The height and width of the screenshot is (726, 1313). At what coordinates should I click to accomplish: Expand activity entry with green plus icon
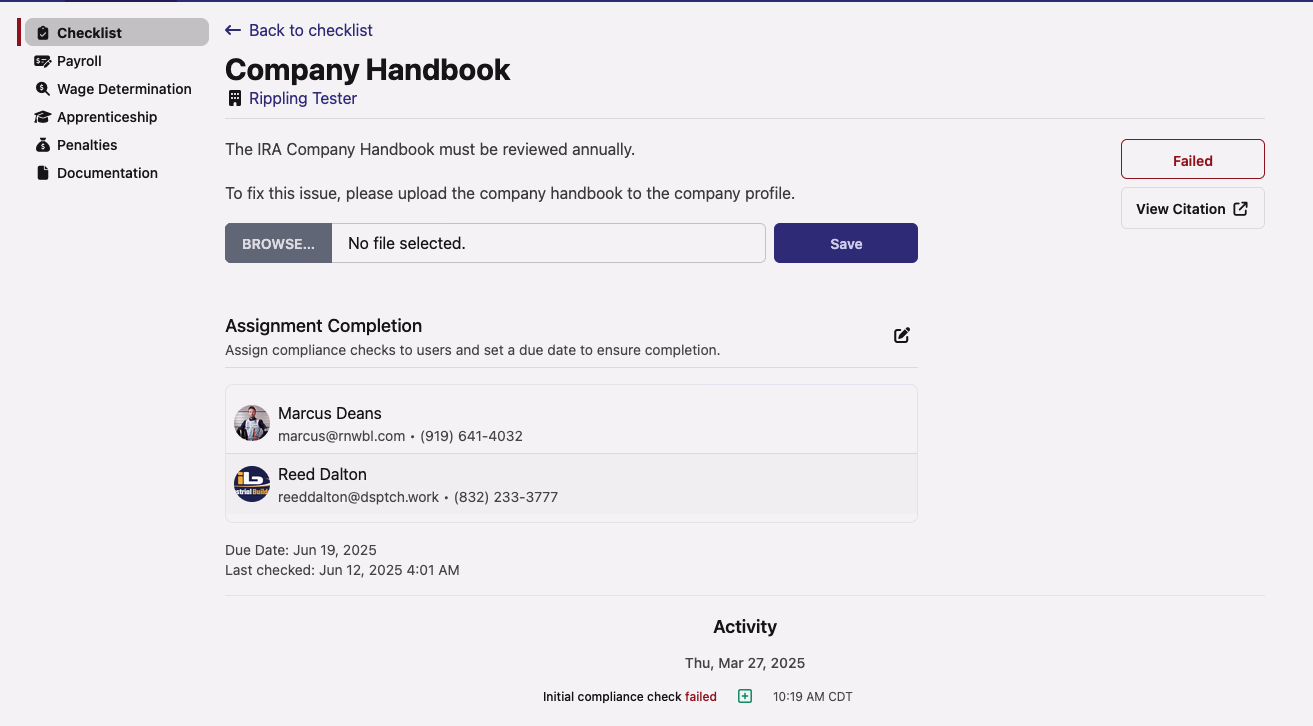[x=745, y=696]
